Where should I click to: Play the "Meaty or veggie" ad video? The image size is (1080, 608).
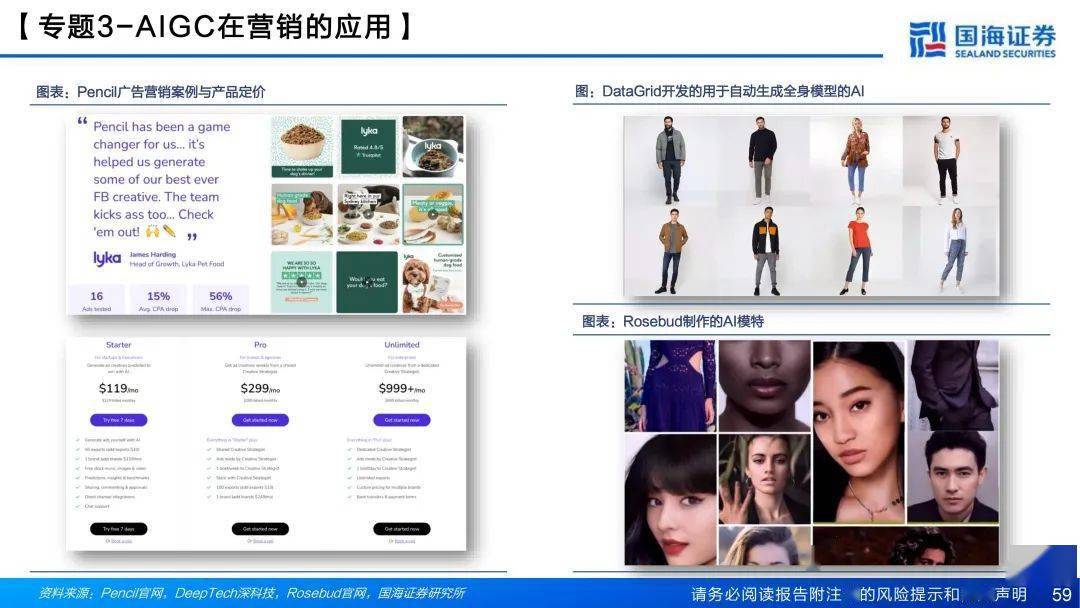(433, 214)
